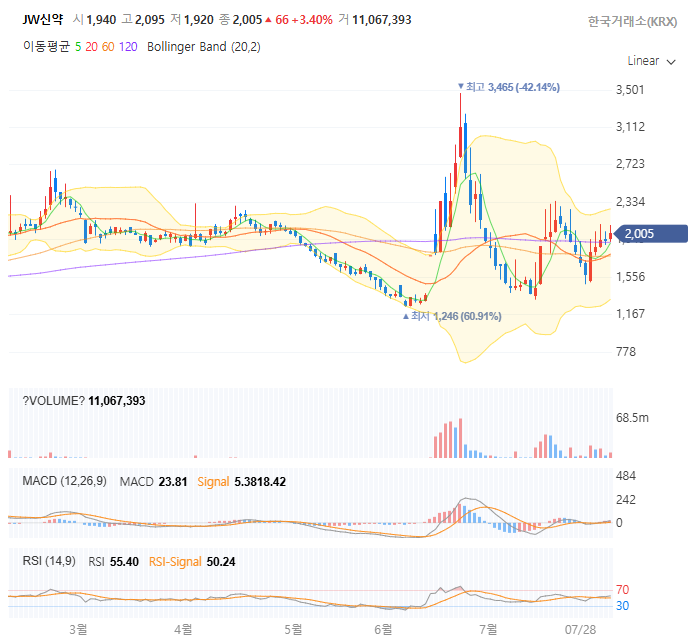The width and height of the screenshot is (692, 644).
Task: Click the 최저 1,246 low marker
Action: pyautogui.click(x=452, y=316)
